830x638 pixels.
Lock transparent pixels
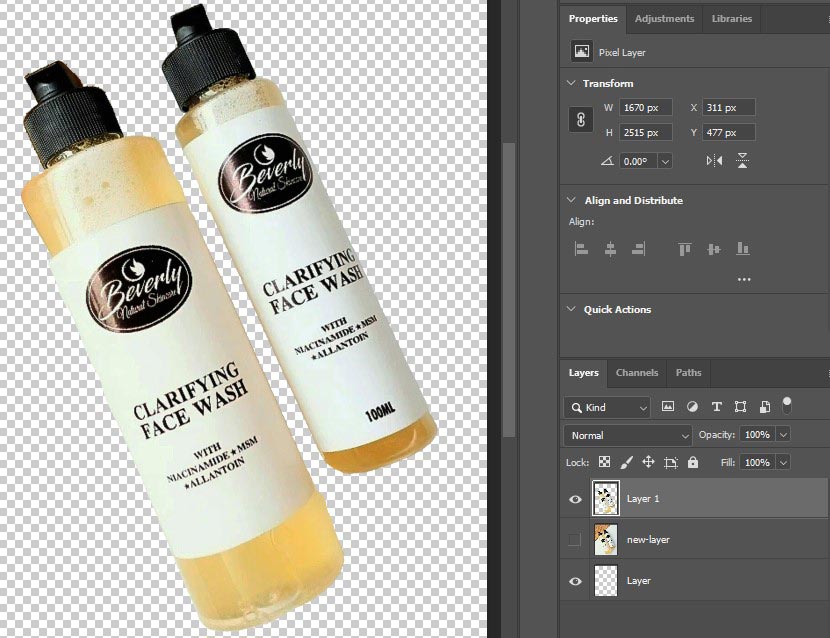tap(604, 462)
